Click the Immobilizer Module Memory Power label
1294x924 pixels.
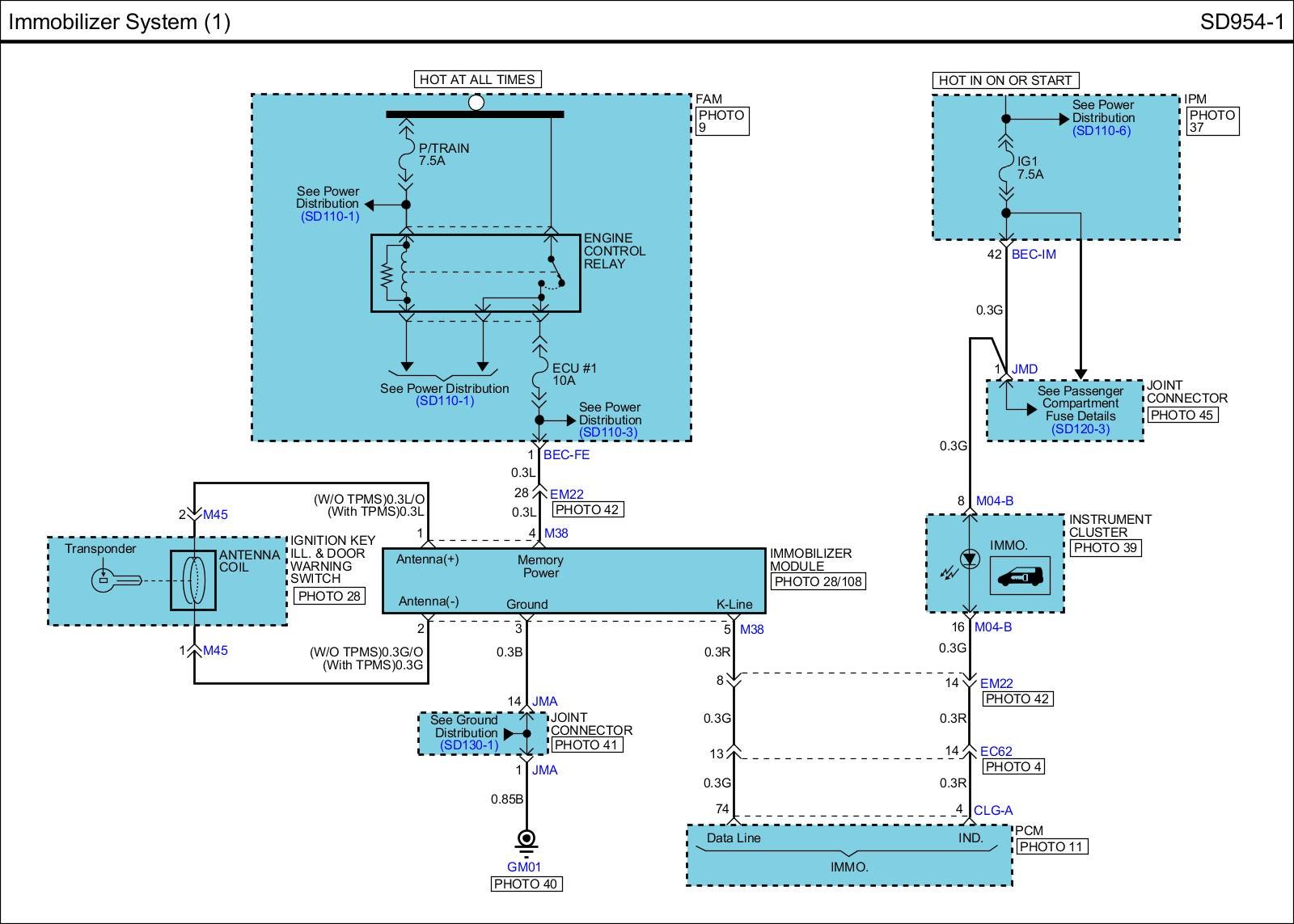click(x=540, y=566)
